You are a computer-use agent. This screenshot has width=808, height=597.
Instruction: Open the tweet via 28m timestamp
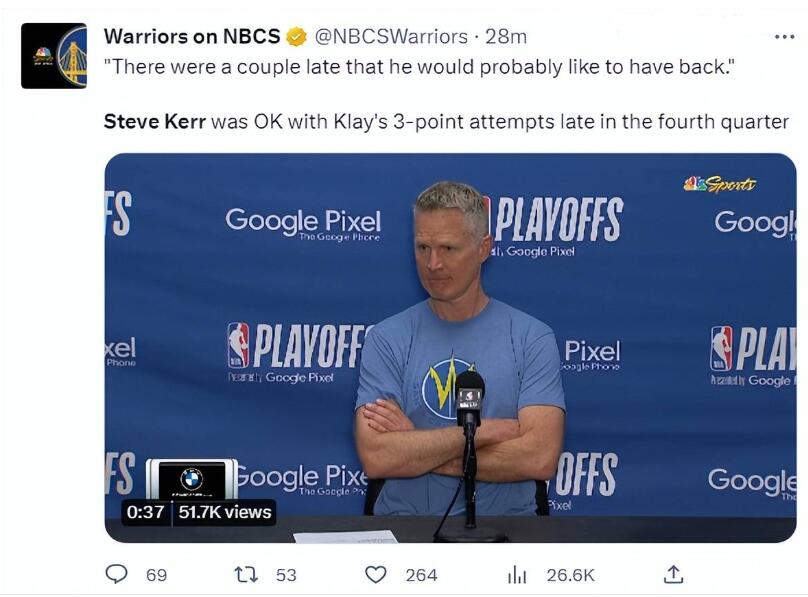(506, 37)
